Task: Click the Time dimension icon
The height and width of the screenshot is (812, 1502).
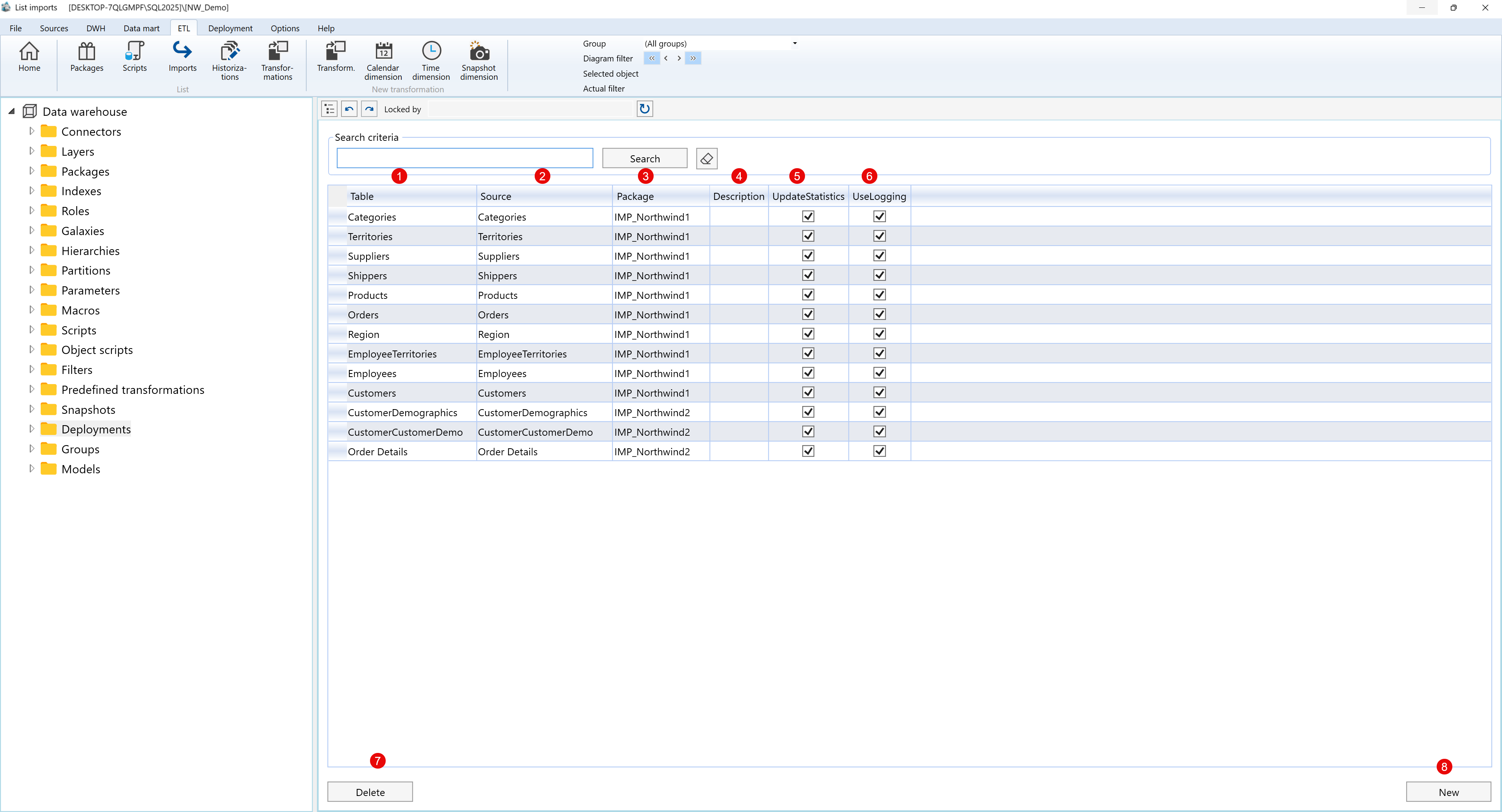Action: (431, 60)
